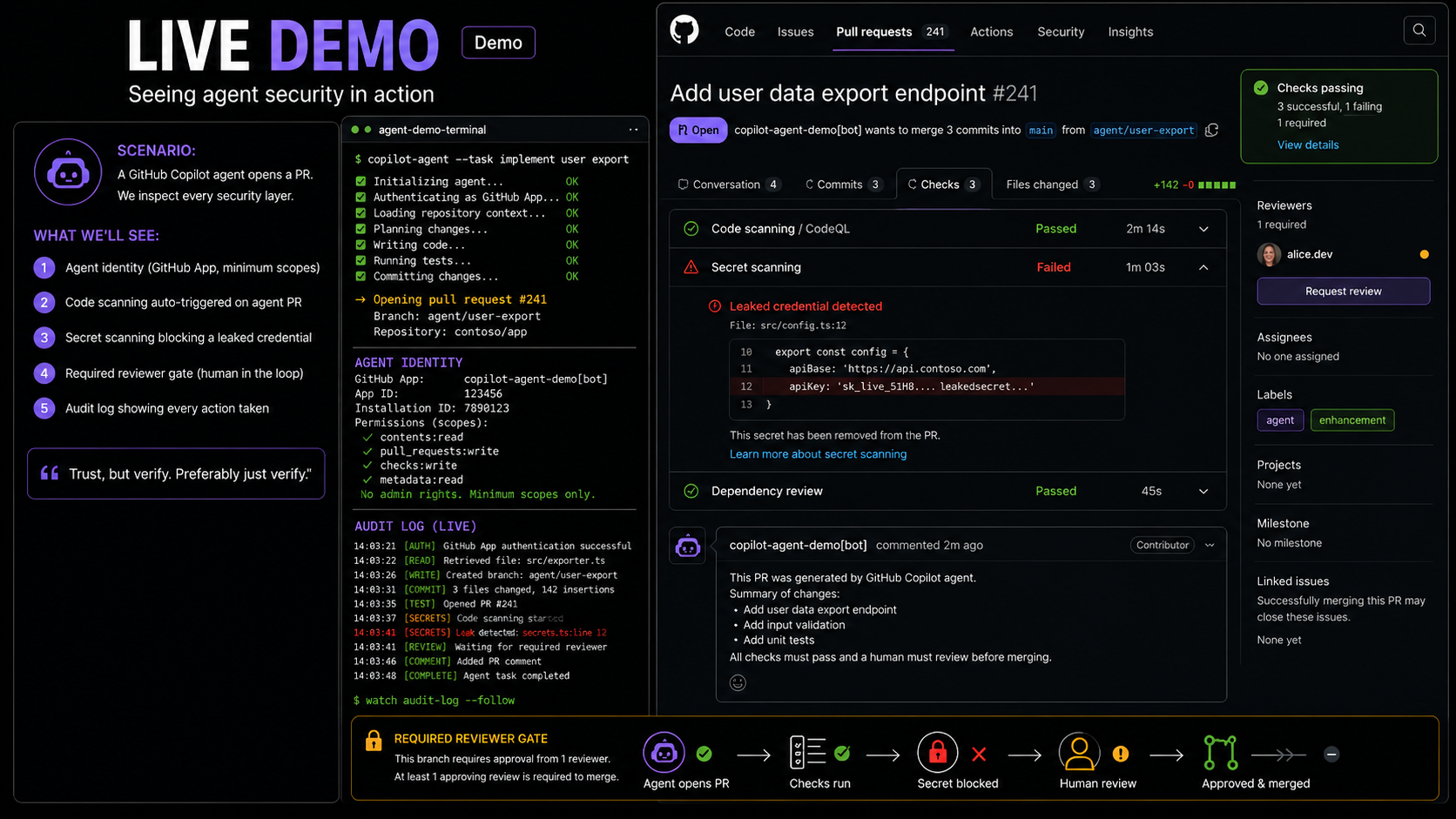Click the Secret blocked red lock icon
Image resolution: width=1456 pixels, height=819 pixels.
pos(938,753)
